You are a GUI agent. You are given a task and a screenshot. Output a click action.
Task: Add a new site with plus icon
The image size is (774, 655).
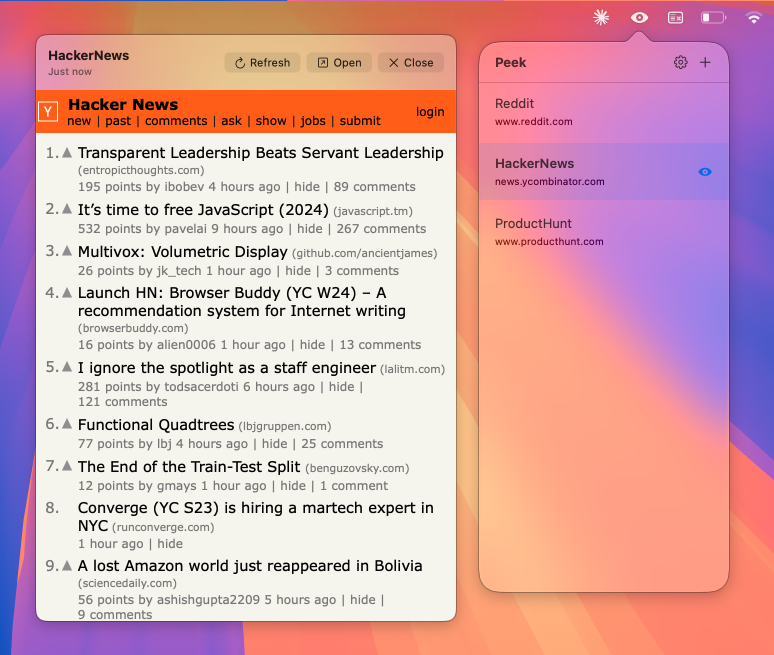click(x=705, y=63)
